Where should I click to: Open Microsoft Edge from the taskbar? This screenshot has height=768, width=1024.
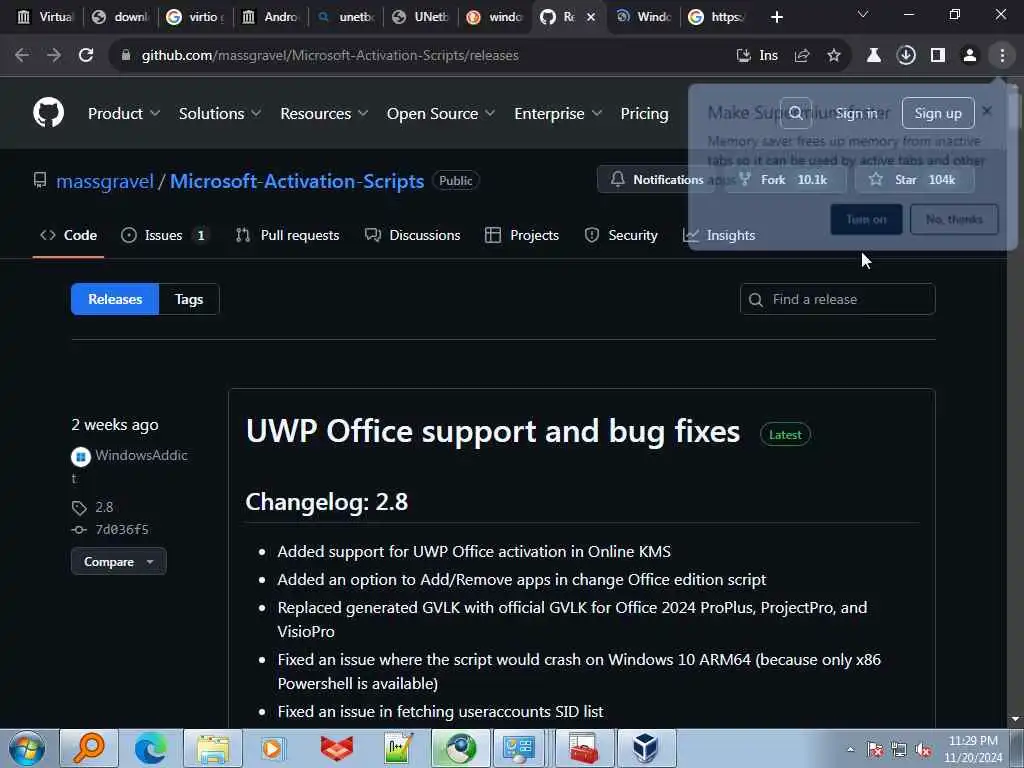[x=151, y=748]
